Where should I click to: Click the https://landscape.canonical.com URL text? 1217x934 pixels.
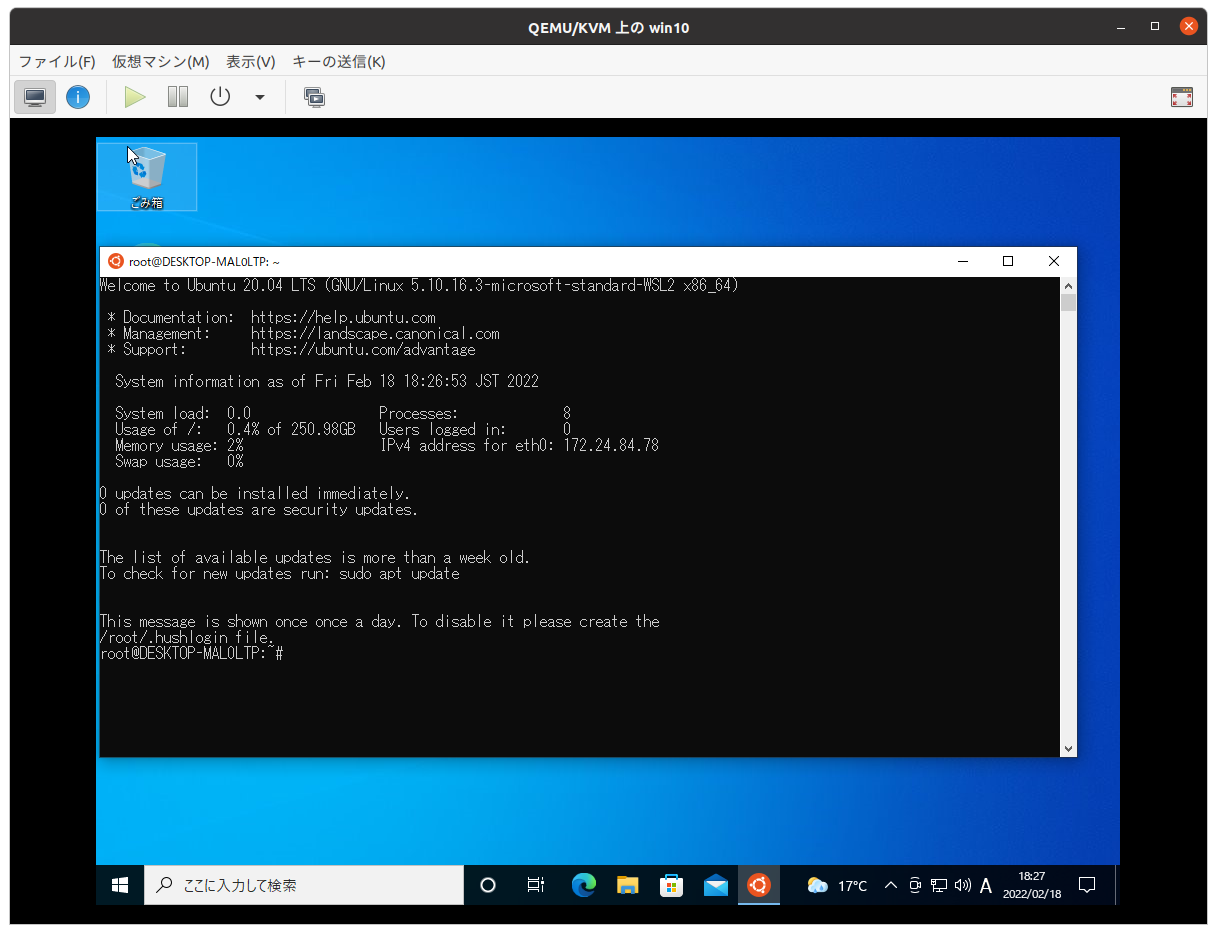[x=375, y=334]
